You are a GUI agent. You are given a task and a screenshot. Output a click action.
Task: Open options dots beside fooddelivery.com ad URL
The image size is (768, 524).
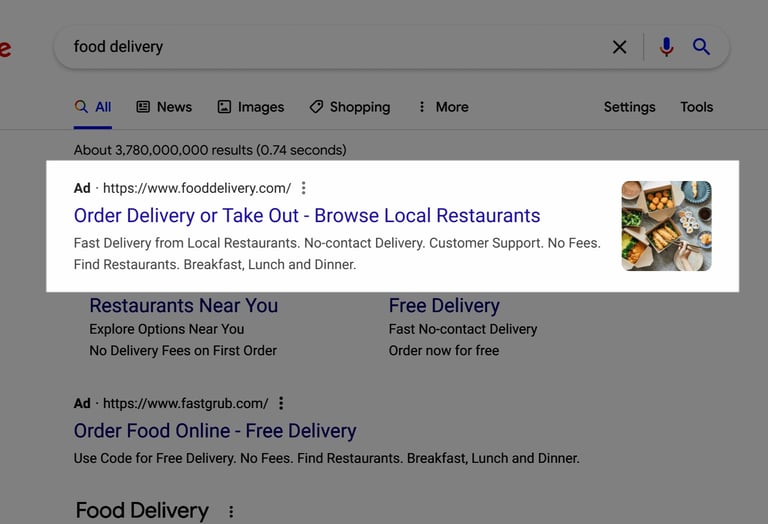coord(304,188)
